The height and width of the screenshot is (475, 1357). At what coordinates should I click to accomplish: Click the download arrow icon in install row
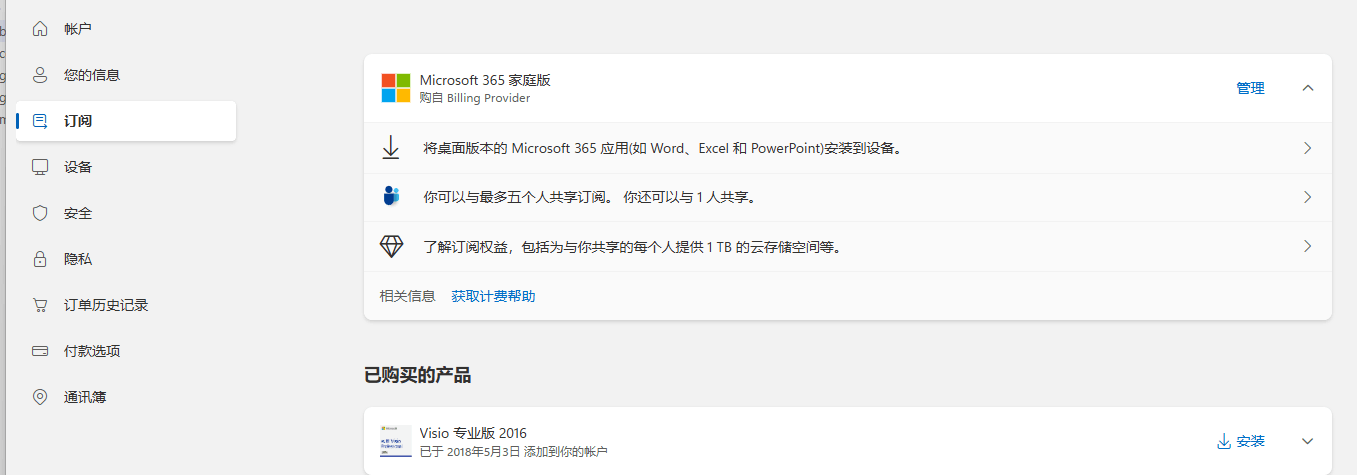[x=391, y=148]
